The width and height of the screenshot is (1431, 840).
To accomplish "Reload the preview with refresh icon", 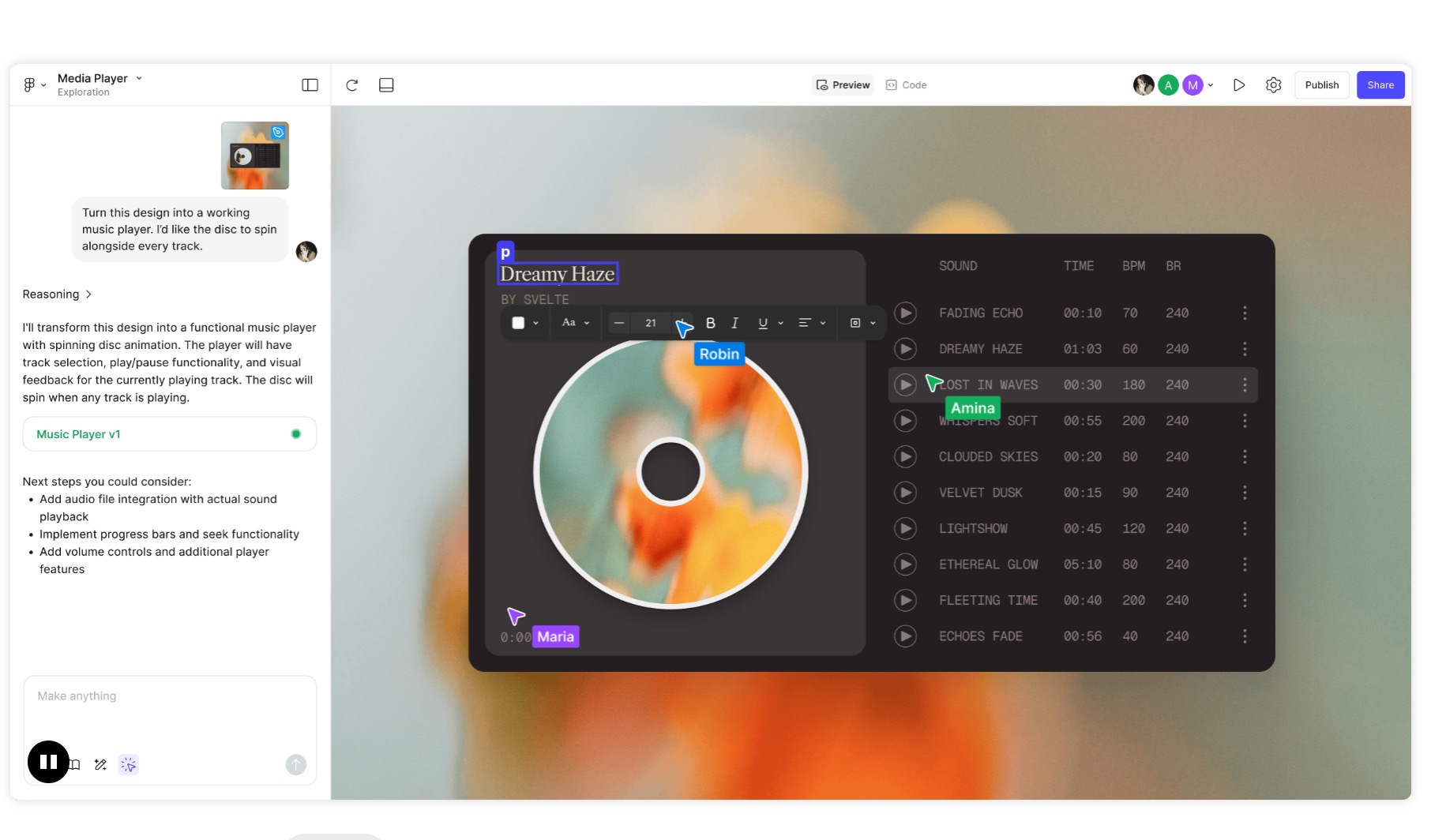I will click(352, 84).
